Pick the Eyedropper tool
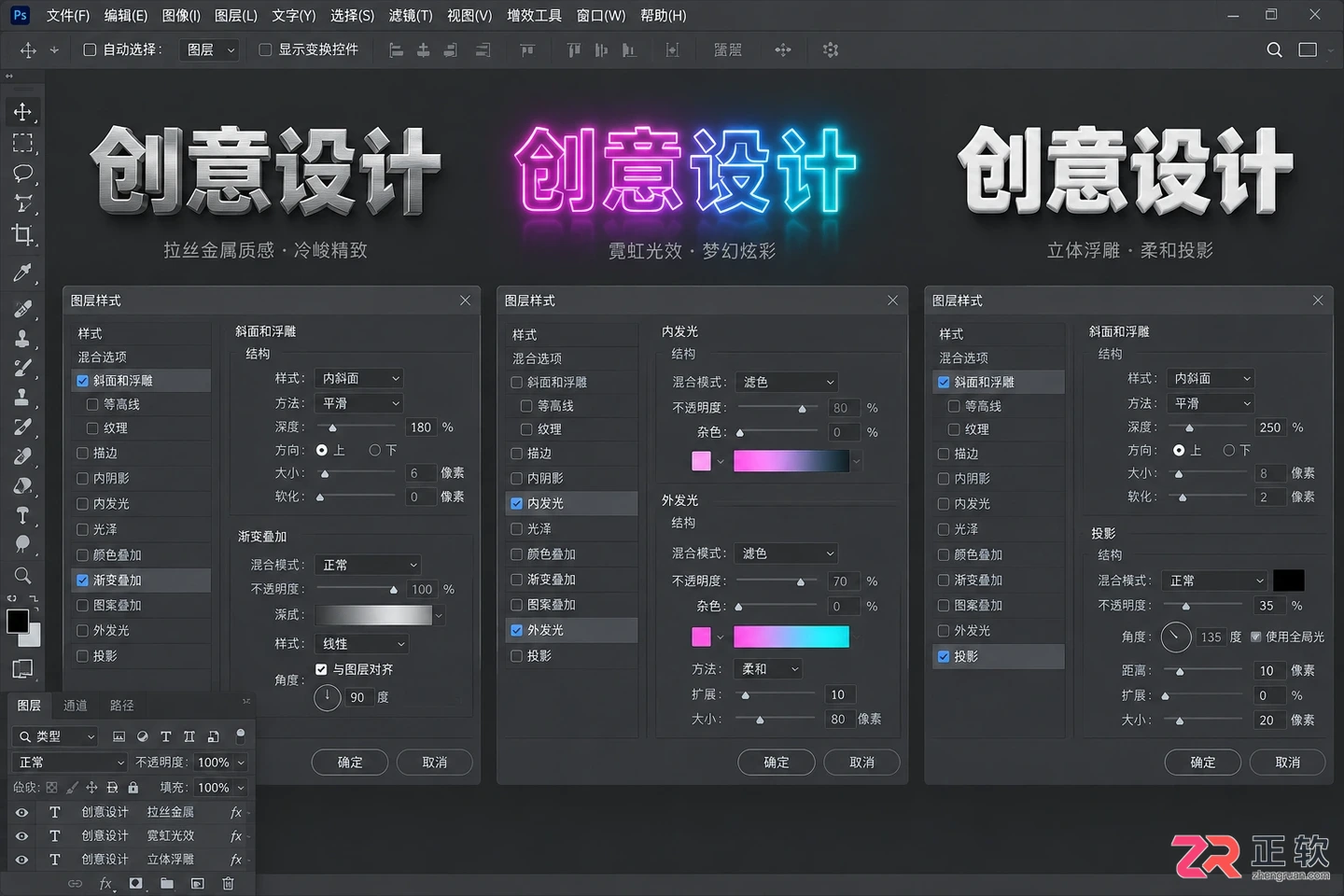This screenshot has height=896, width=1344. [22, 273]
